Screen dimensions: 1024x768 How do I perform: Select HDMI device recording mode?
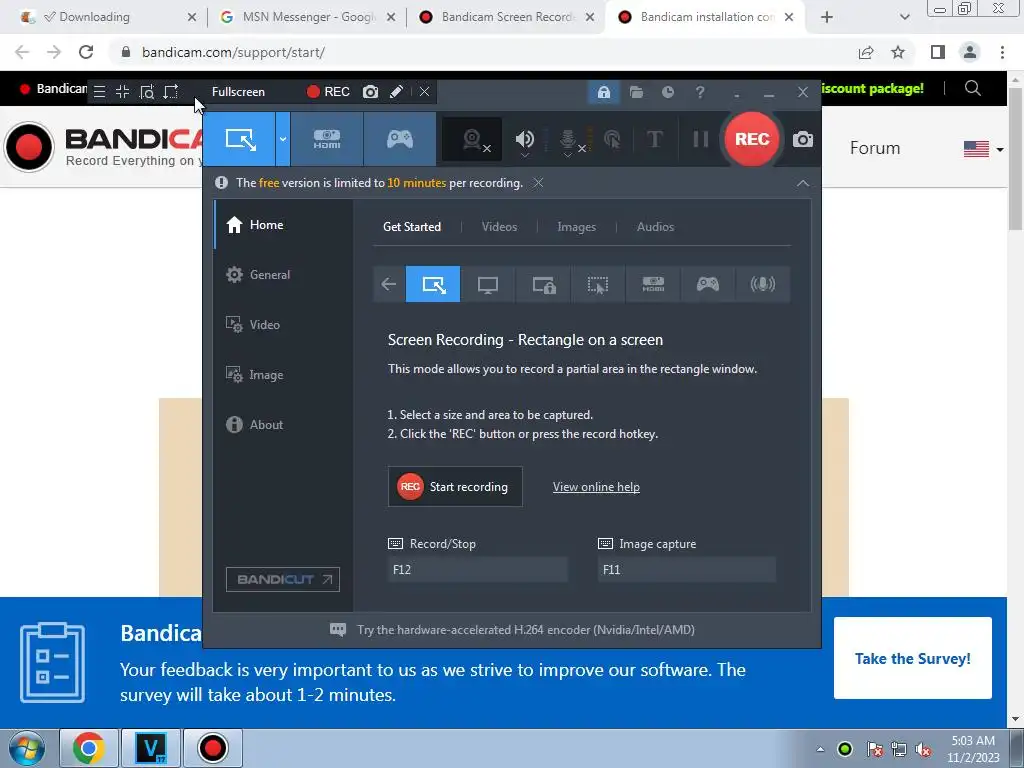(327, 139)
